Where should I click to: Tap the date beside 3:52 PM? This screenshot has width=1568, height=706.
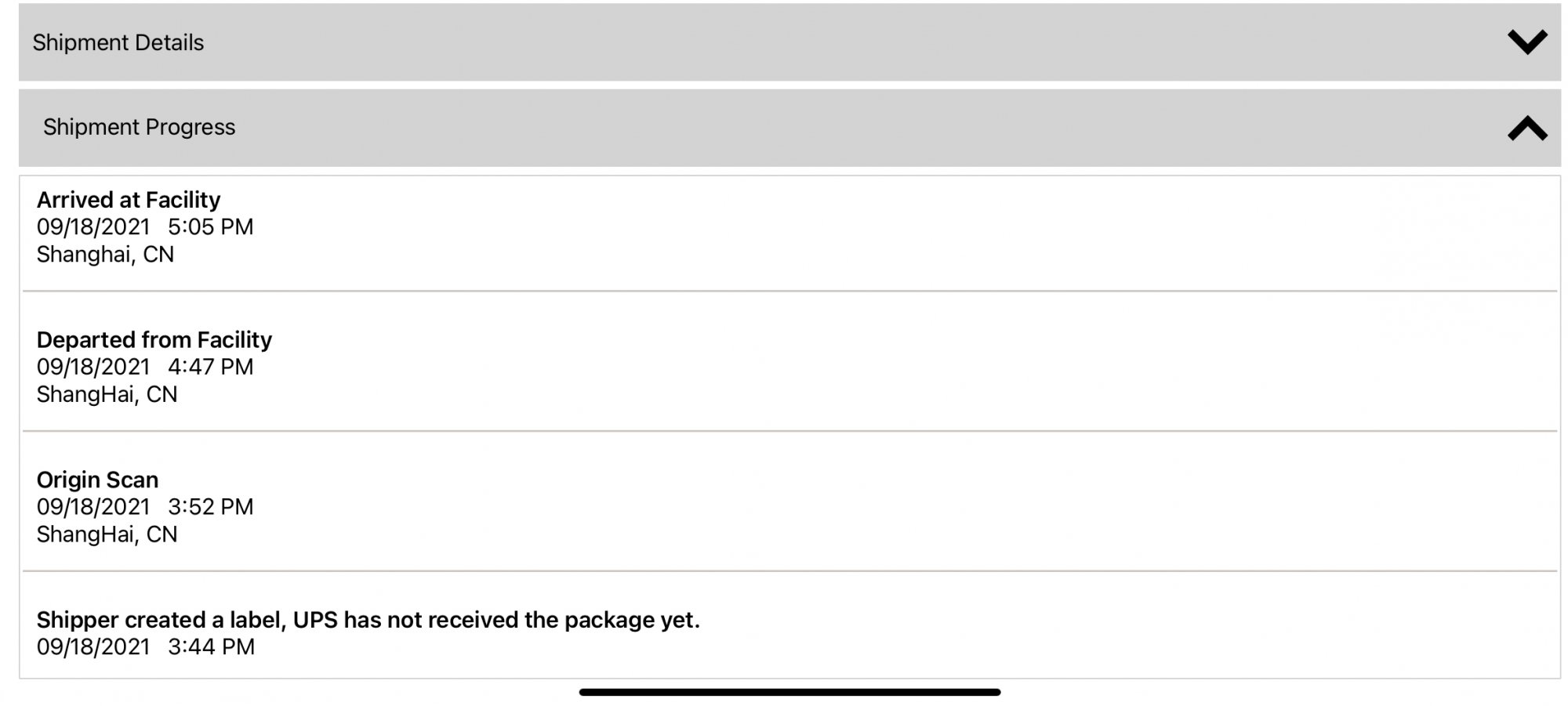tap(93, 507)
